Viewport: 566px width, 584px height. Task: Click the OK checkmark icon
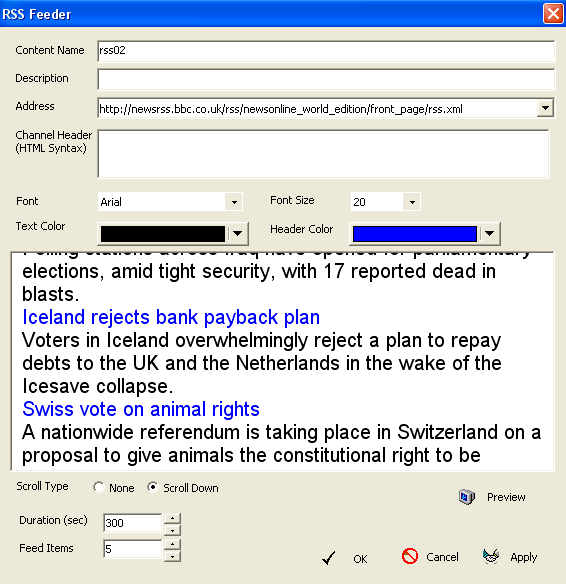[x=329, y=558]
